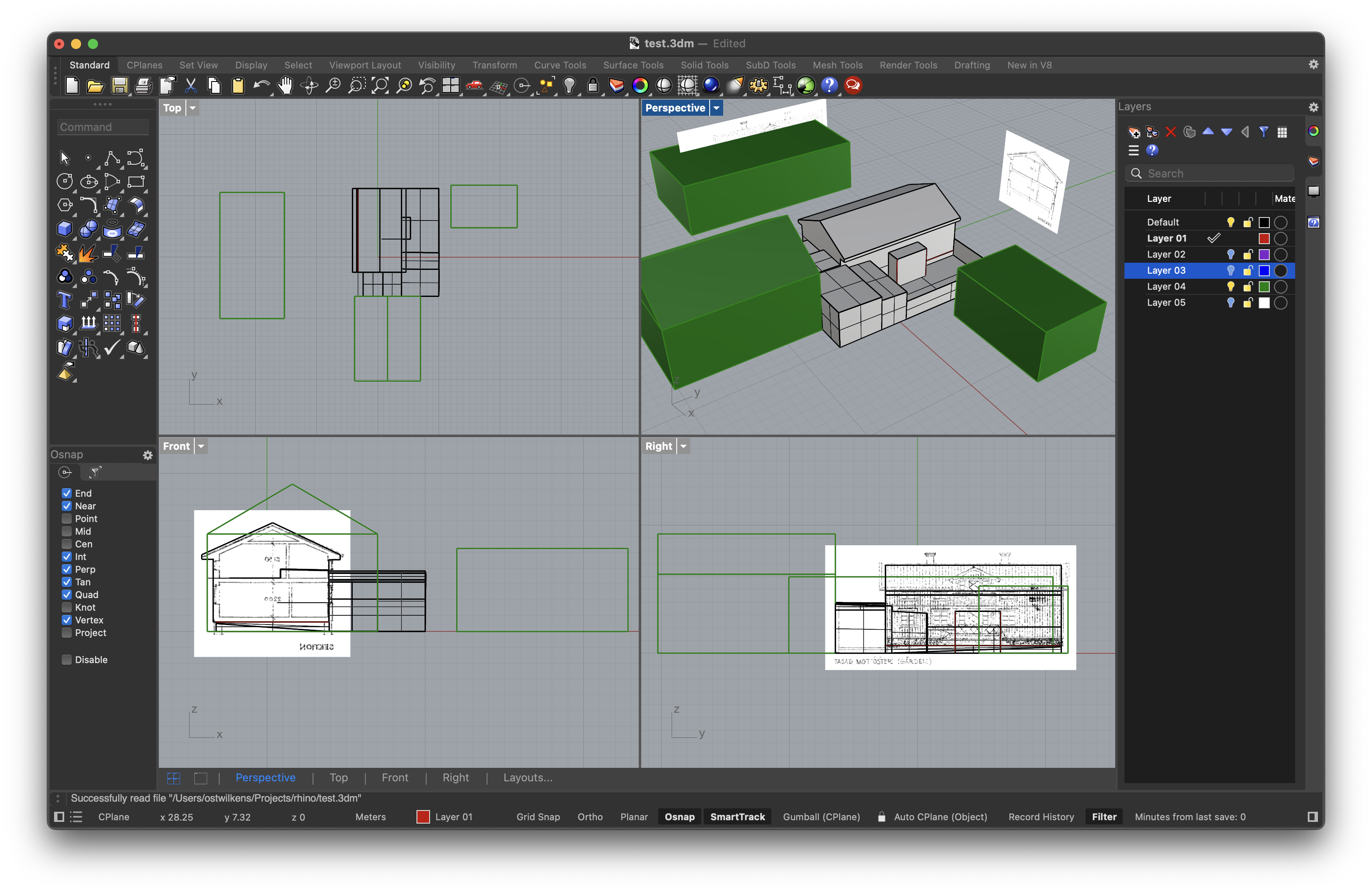Enable Ortho mode in the status bar
The height and width of the screenshot is (892, 1372).
(590, 816)
